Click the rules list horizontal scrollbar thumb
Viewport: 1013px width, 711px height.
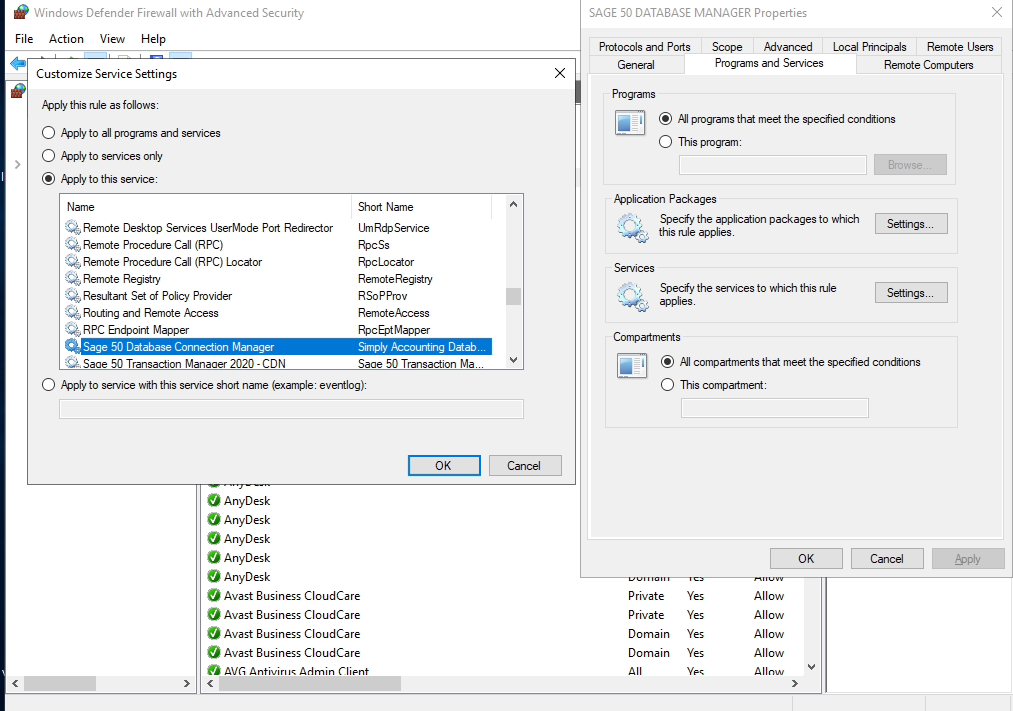[x=310, y=683]
